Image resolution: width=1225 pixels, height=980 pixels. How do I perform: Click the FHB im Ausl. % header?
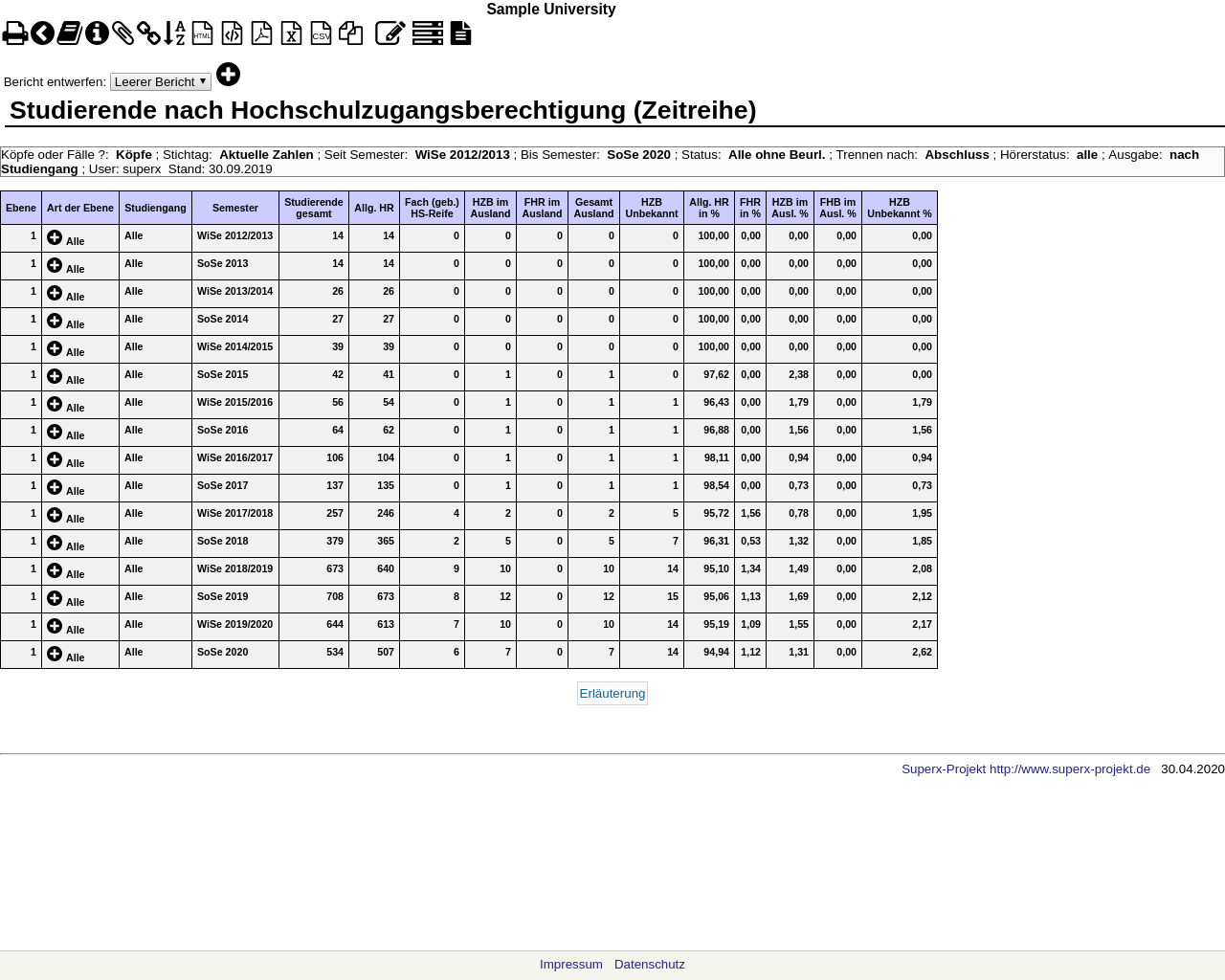(837, 208)
